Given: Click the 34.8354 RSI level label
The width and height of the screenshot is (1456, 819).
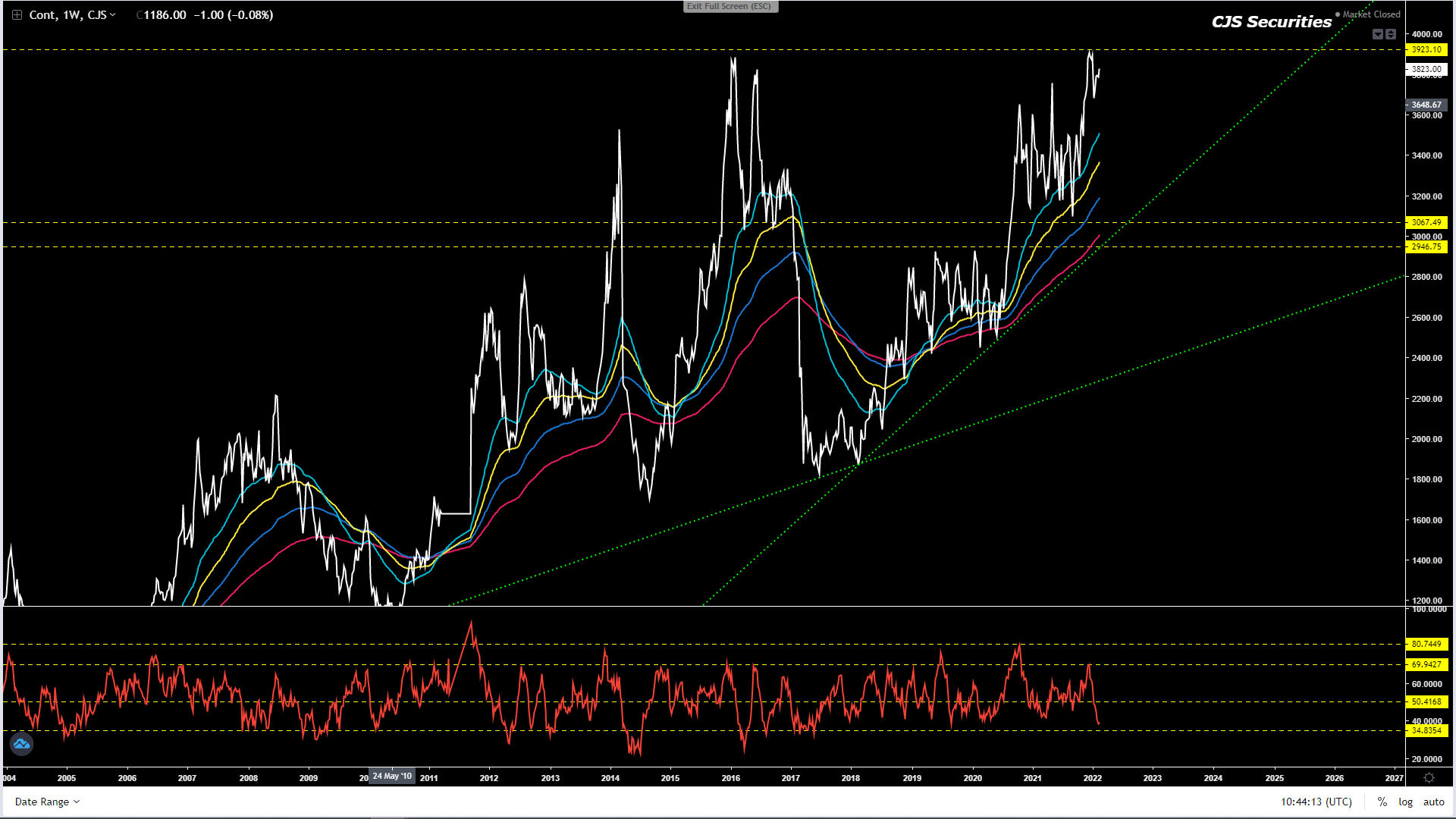Looking at the screenshot, I should [x=1426, y=731].
